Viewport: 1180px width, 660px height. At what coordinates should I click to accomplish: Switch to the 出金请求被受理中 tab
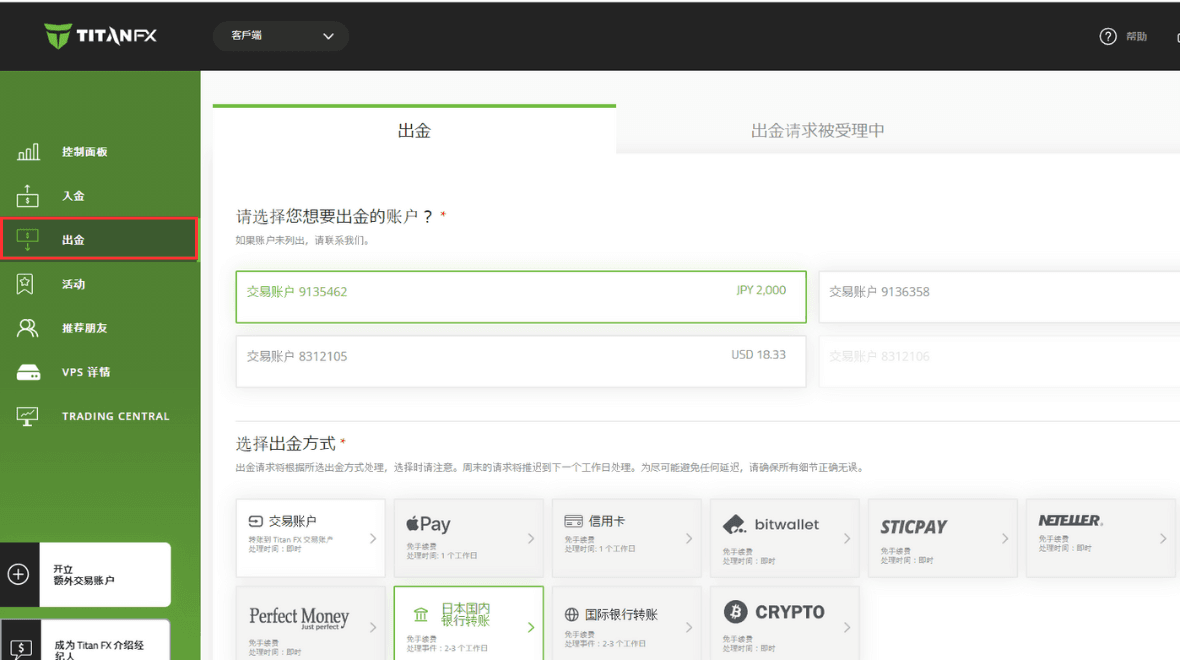point(817,131)
